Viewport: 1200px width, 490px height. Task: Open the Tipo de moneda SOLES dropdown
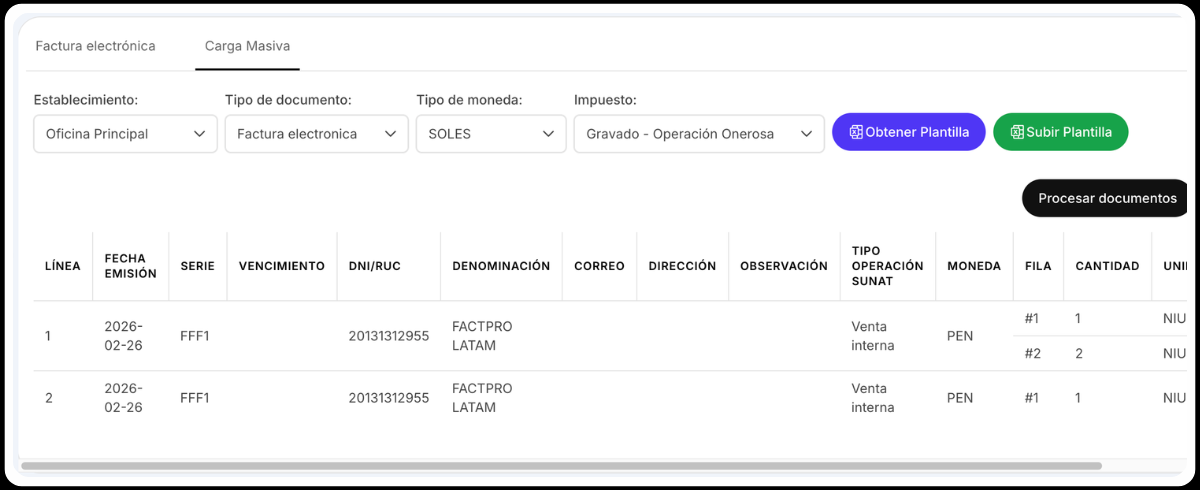(491, 134)
